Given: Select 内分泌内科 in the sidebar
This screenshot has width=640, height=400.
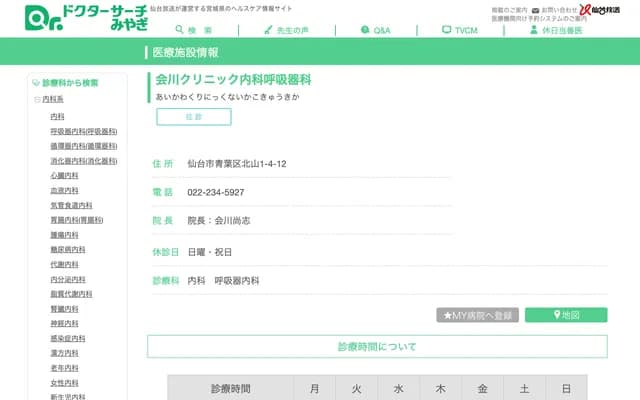Looking at the screenshot, I should coord(68,279).
